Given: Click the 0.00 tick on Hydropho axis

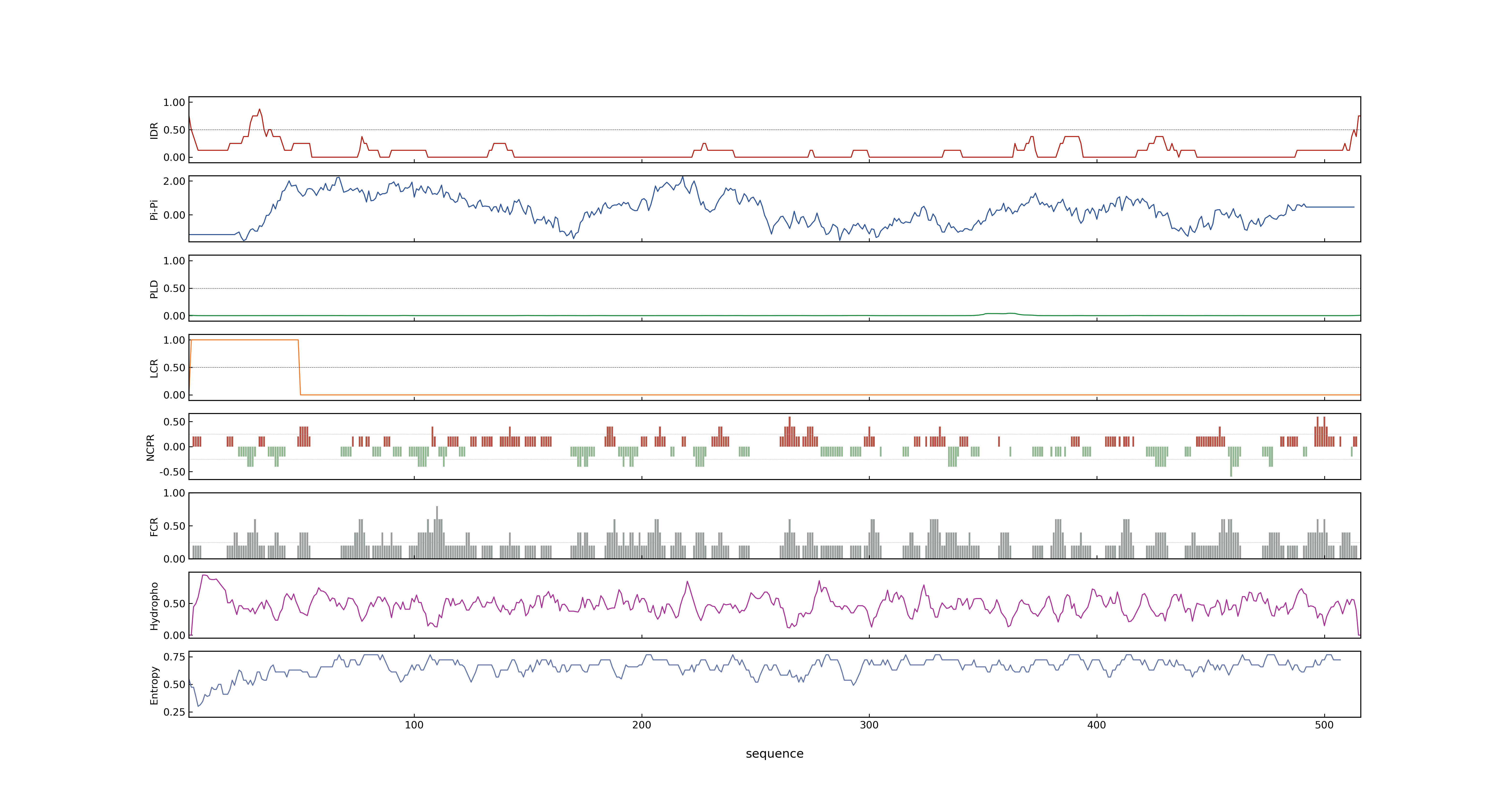Looking at the screenshot, I should [174, 635].
